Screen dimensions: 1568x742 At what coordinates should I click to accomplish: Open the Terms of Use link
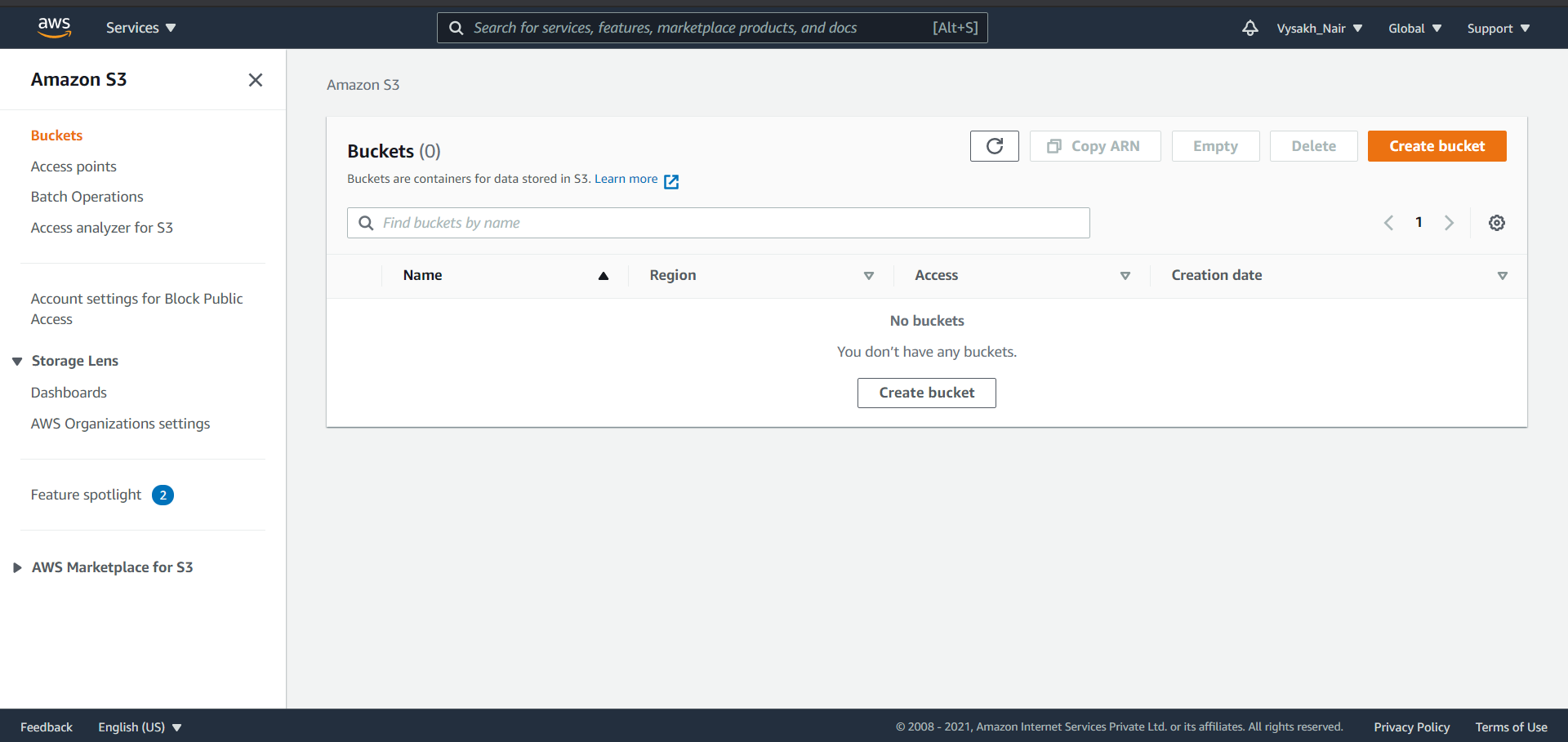1511,727
